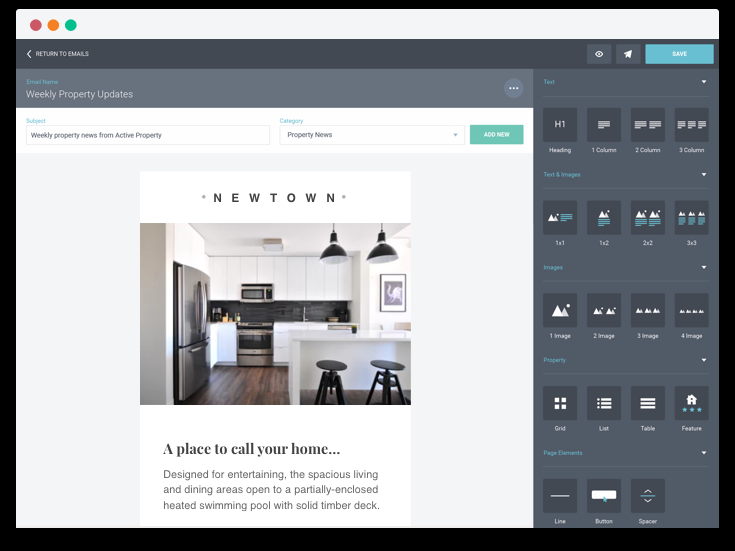
Task: Go back via Return to Emails
Action: (58, 54)
